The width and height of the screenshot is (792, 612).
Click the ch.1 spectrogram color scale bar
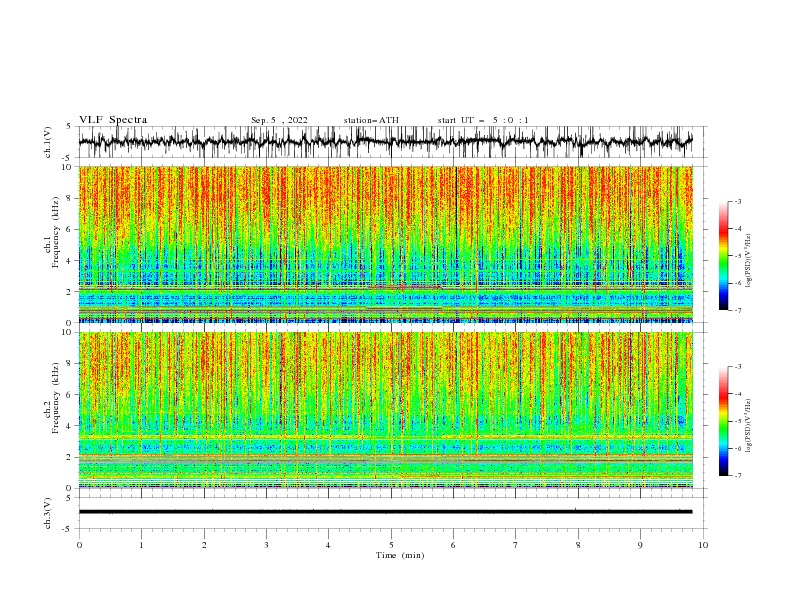pos(723,256)
